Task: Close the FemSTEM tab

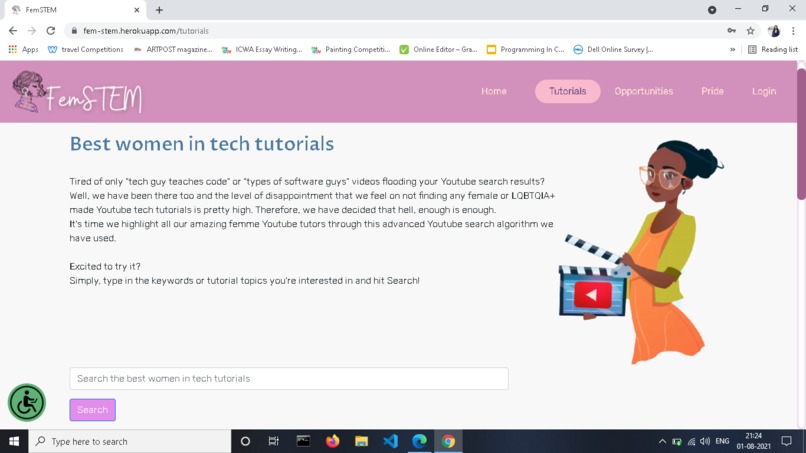Action: (137, 10)
